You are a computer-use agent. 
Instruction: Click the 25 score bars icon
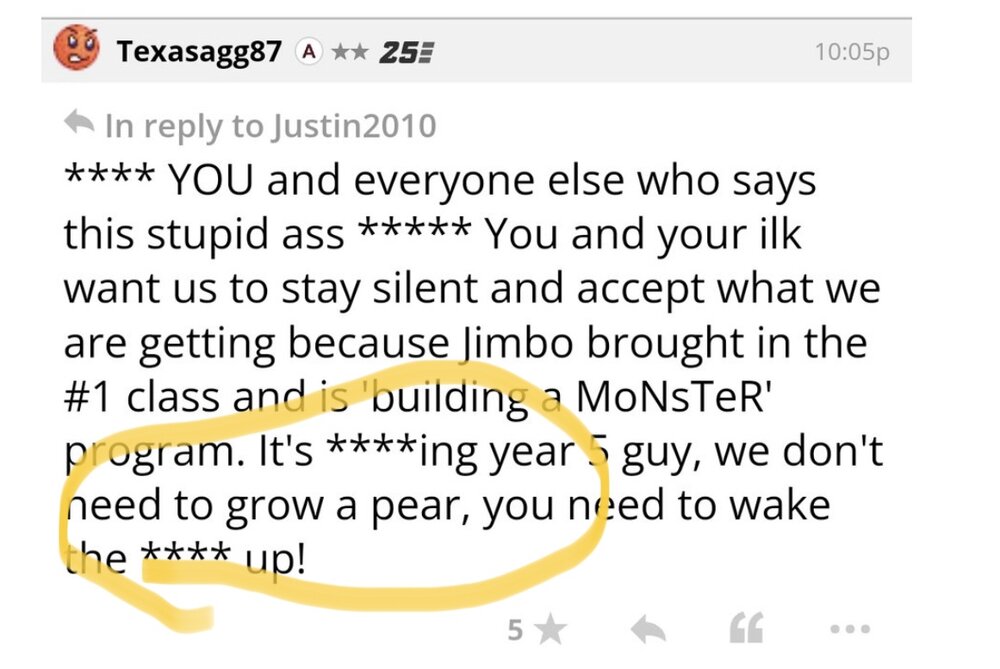point(403,51)
